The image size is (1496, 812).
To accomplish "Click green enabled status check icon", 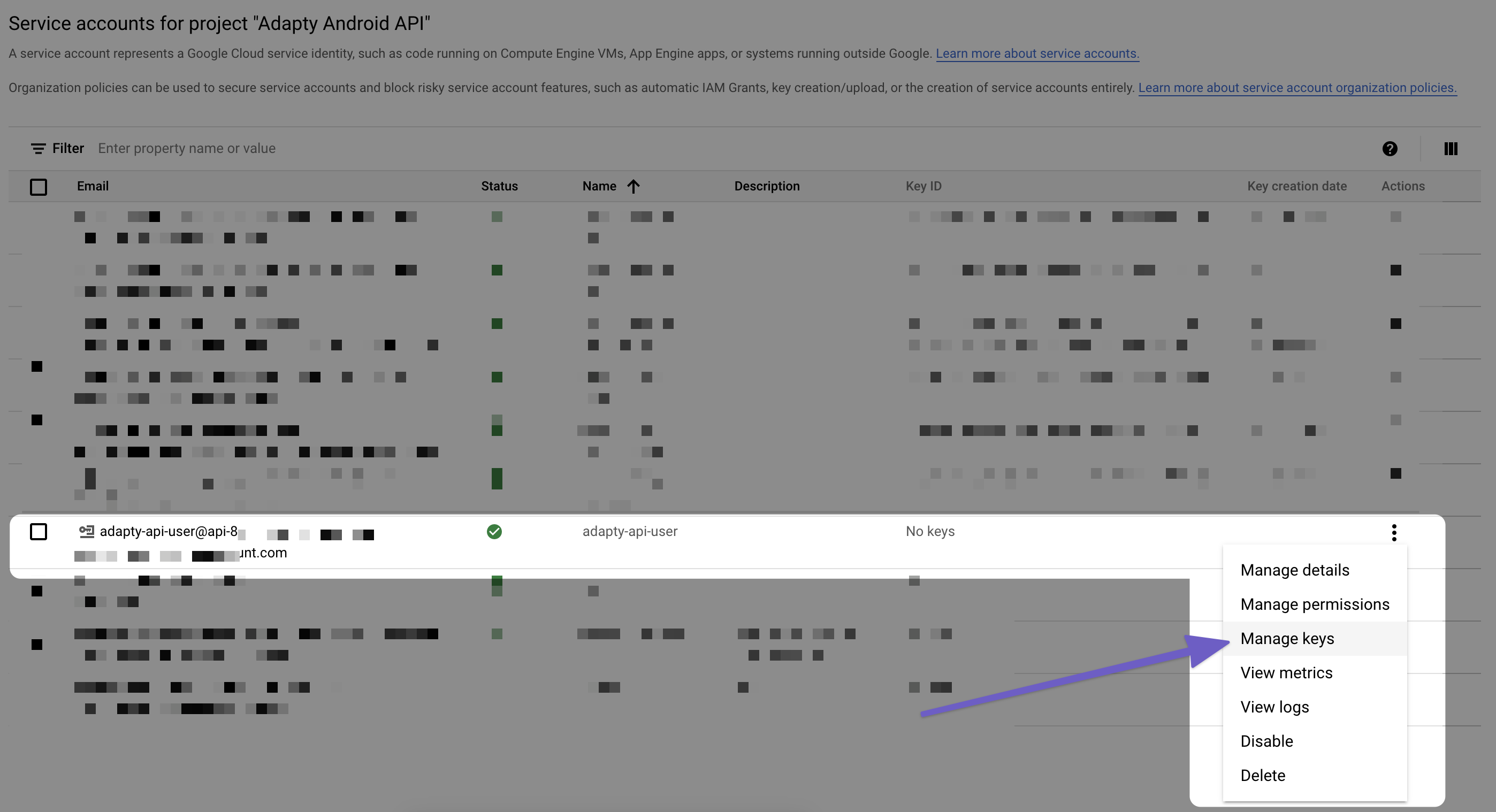I will coord(494,532).
